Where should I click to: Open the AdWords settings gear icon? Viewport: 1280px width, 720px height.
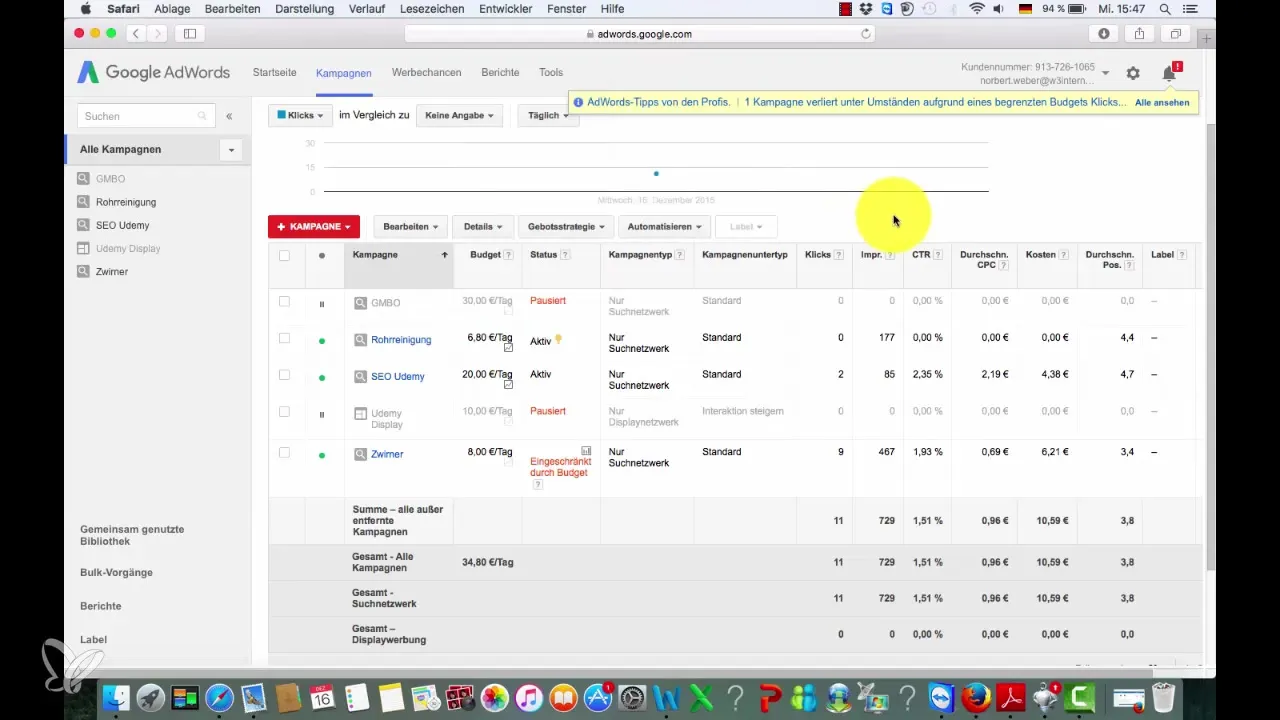pos(1133,73)
